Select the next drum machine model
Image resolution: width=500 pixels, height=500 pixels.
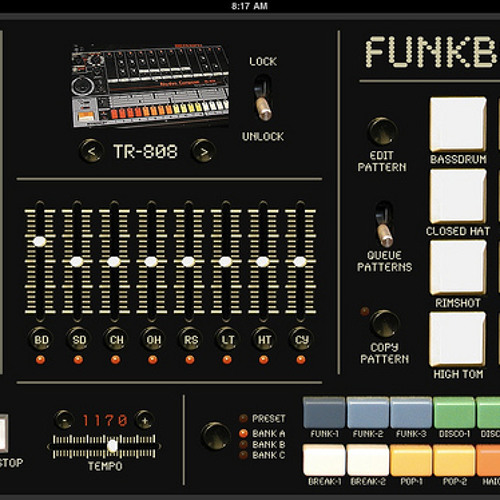coord(203,151)
